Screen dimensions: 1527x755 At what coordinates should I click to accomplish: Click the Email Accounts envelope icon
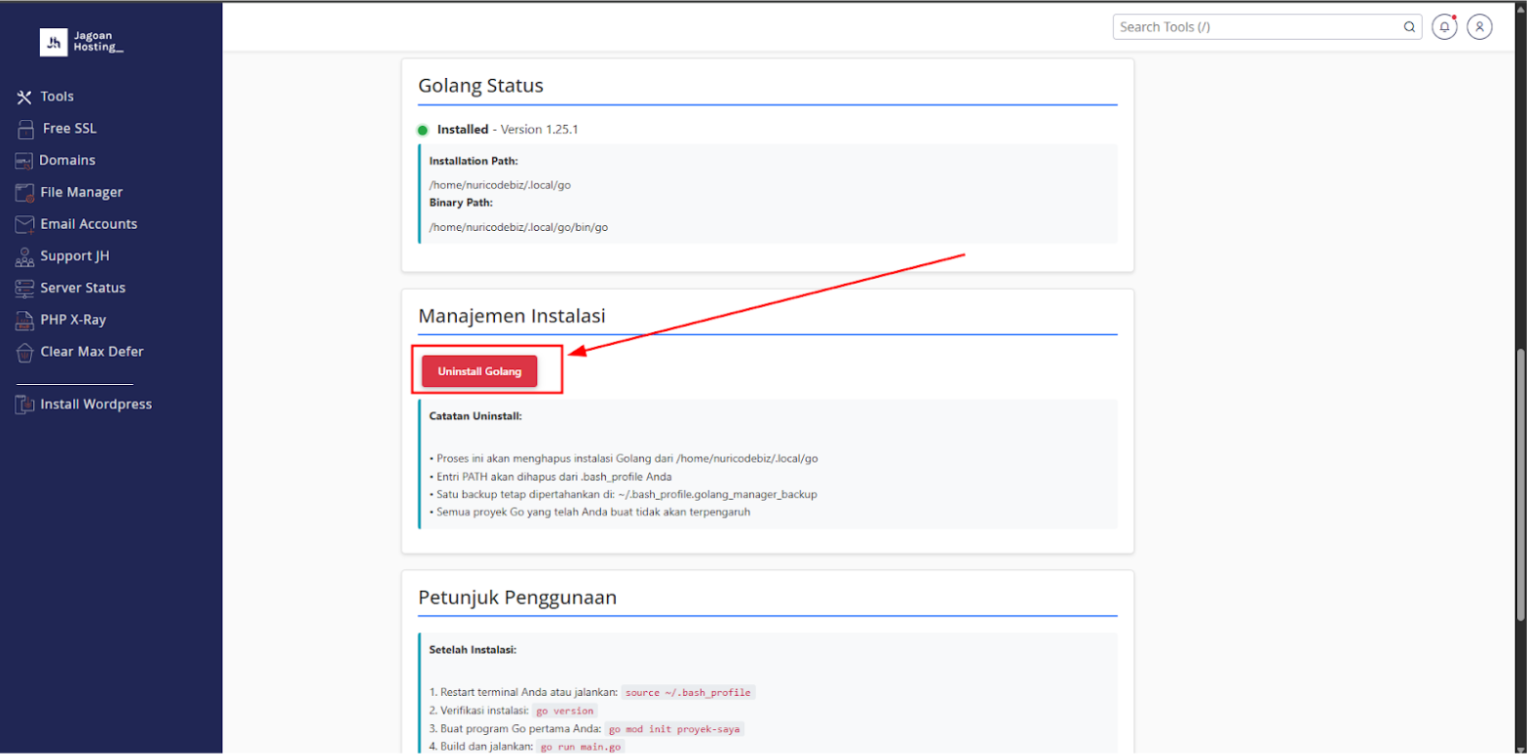pyautogui.click(x=24, y=225)
